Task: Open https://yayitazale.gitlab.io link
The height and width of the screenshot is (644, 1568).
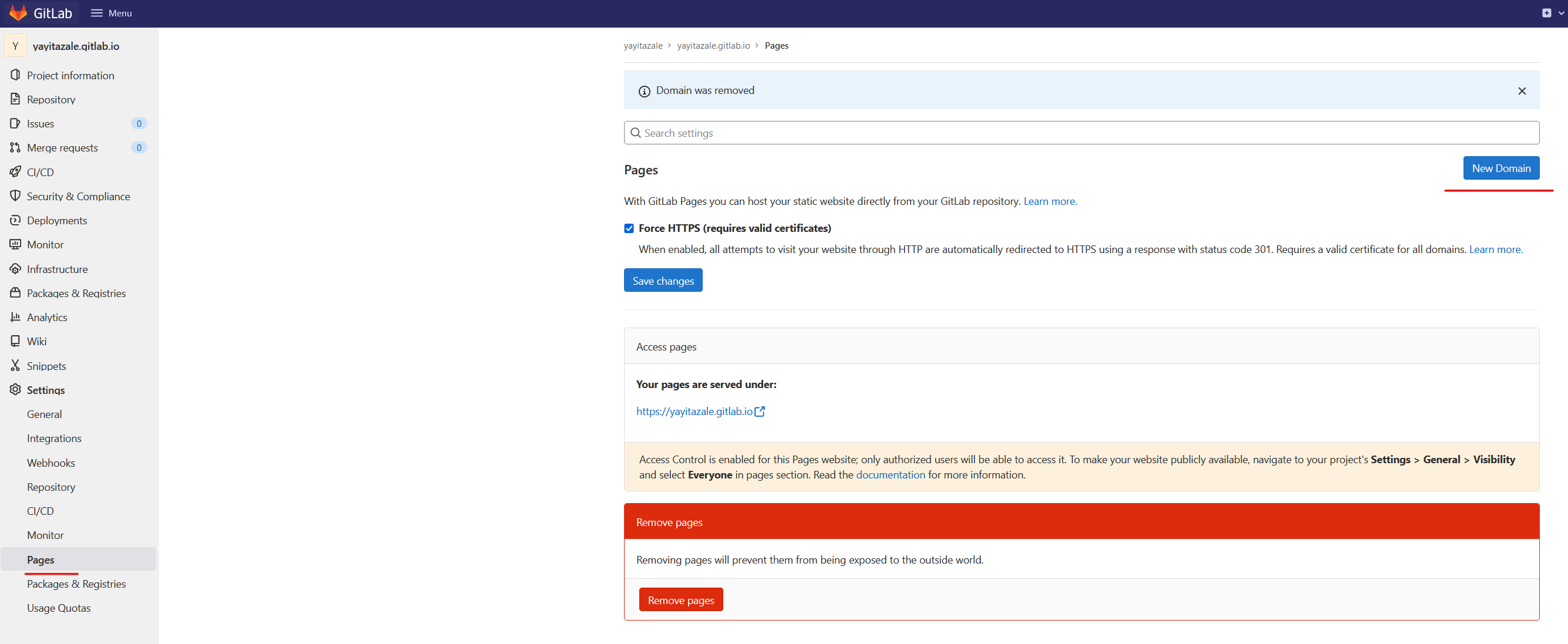Action: coord(694,412)
